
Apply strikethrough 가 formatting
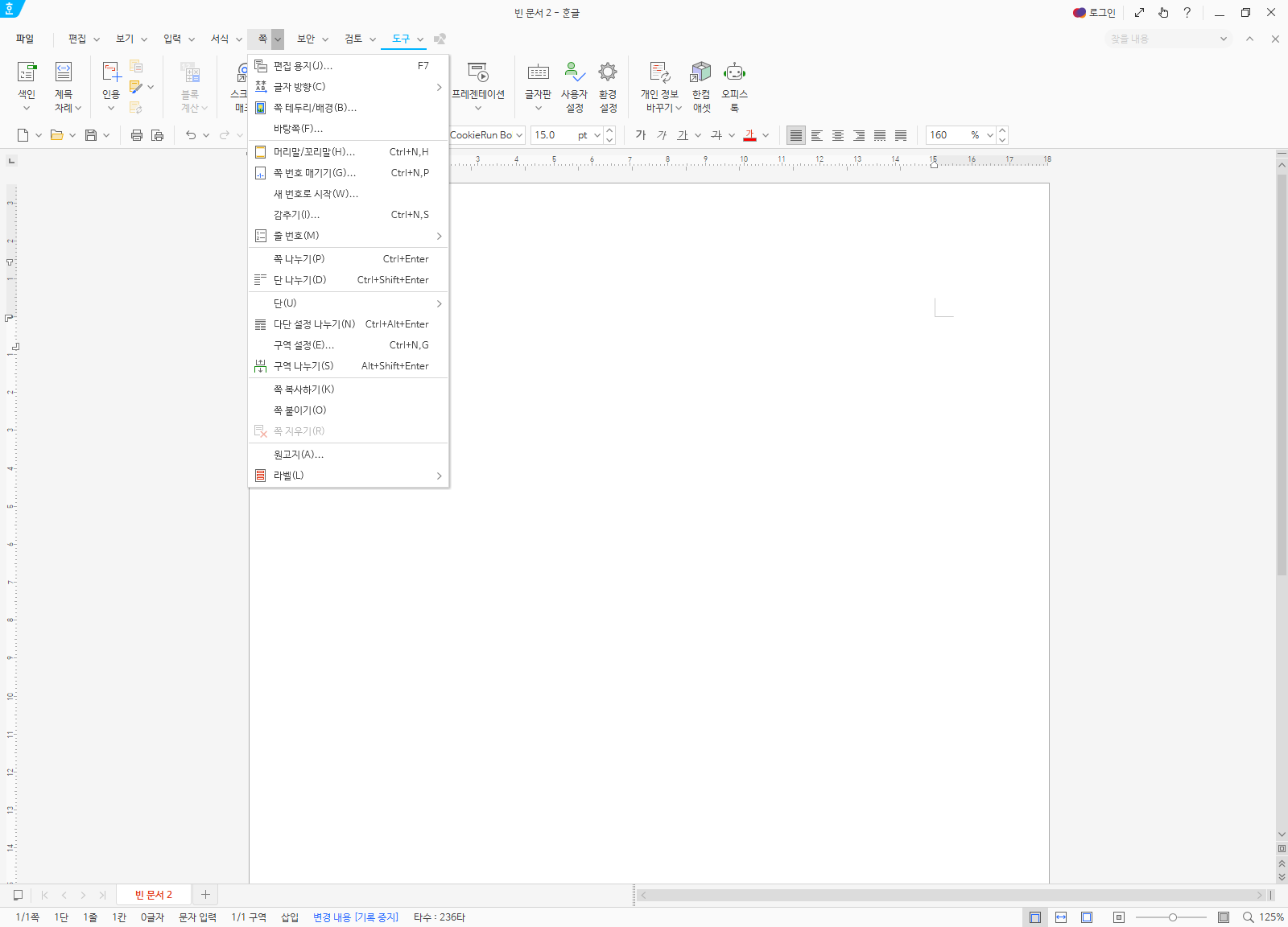point(716,135)
